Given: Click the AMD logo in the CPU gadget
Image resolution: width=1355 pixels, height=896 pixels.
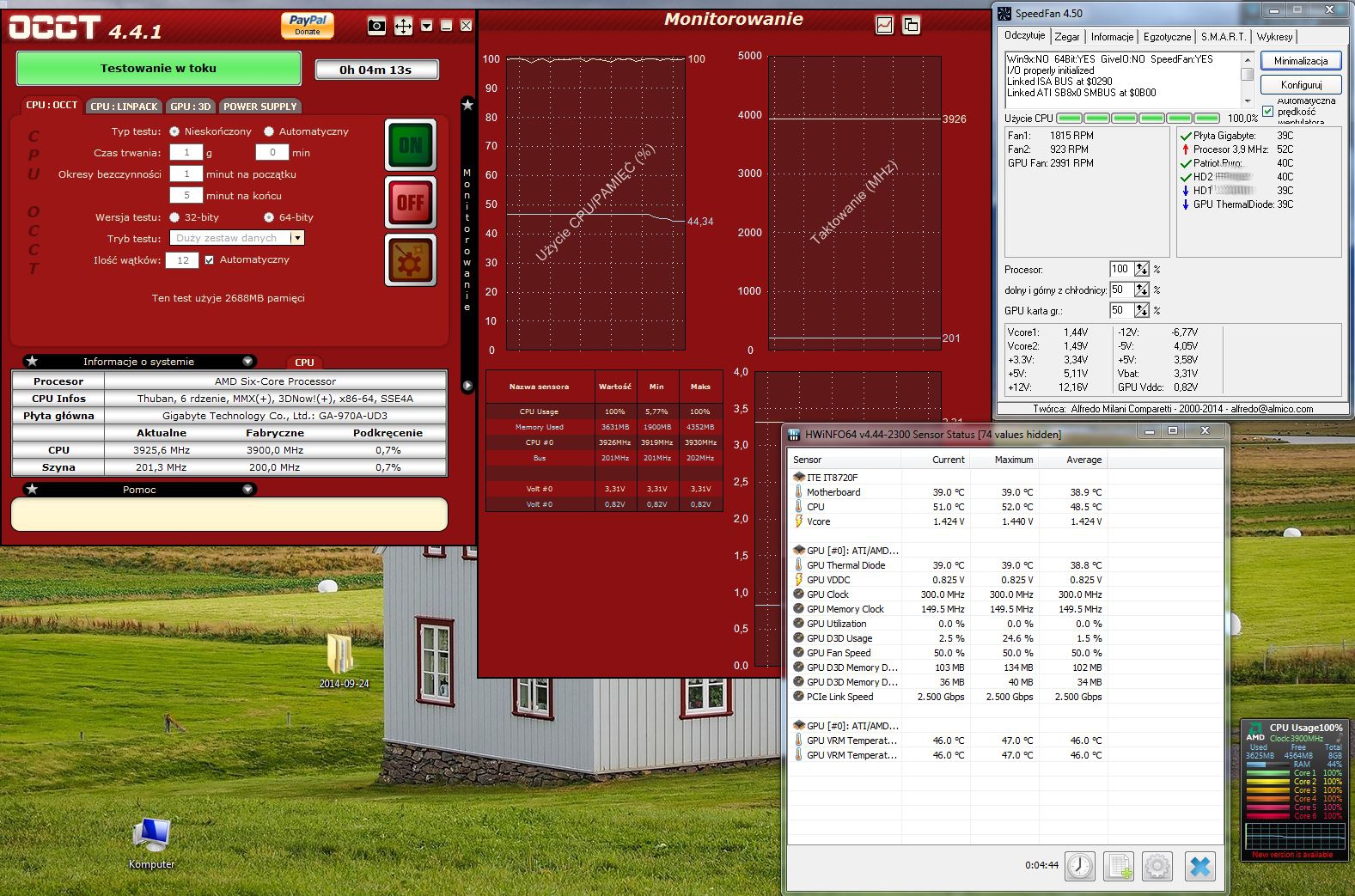Looking at the screenshot, I should click(1255, 732).
